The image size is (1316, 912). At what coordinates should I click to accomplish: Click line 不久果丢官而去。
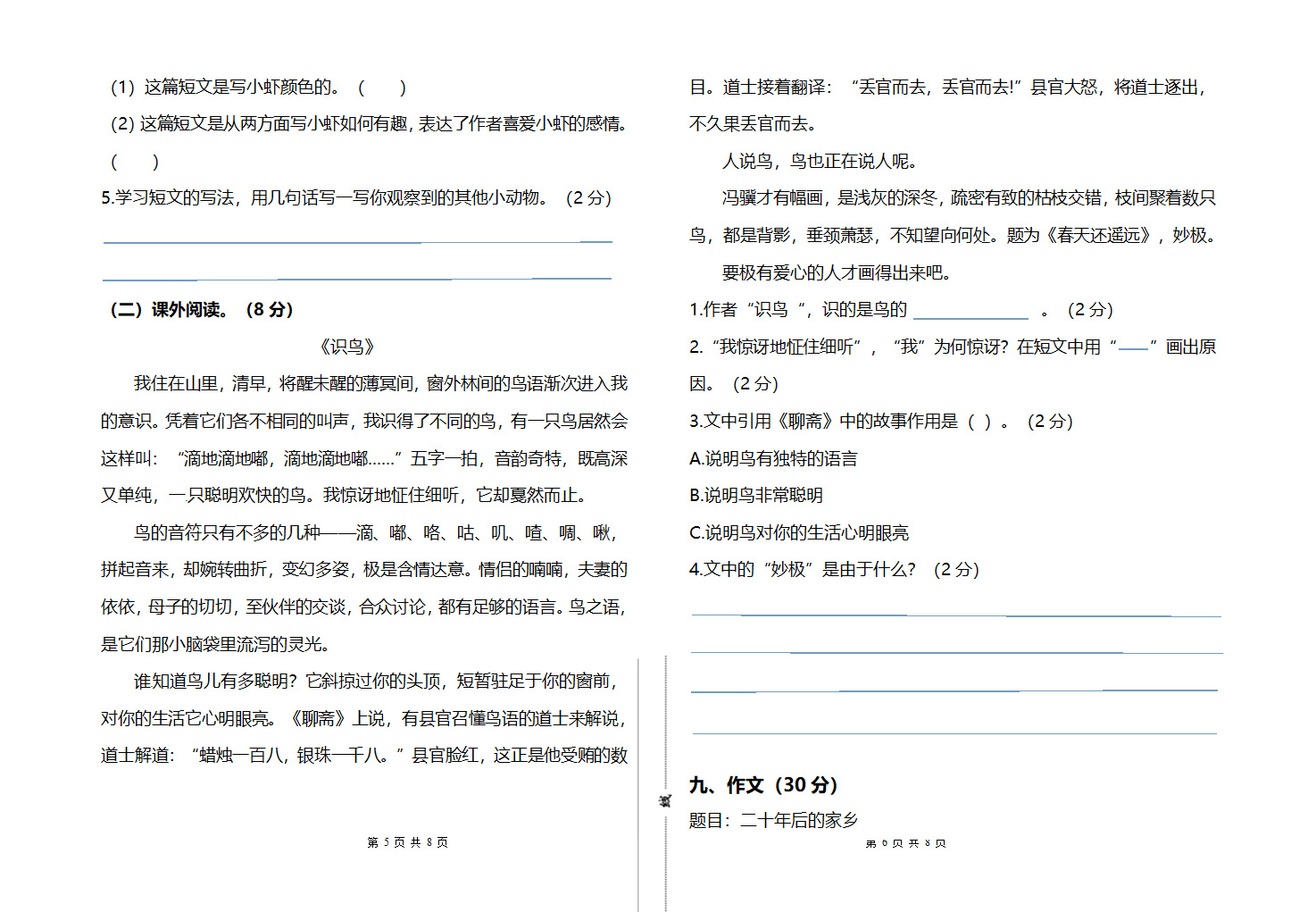click(753, 124)
